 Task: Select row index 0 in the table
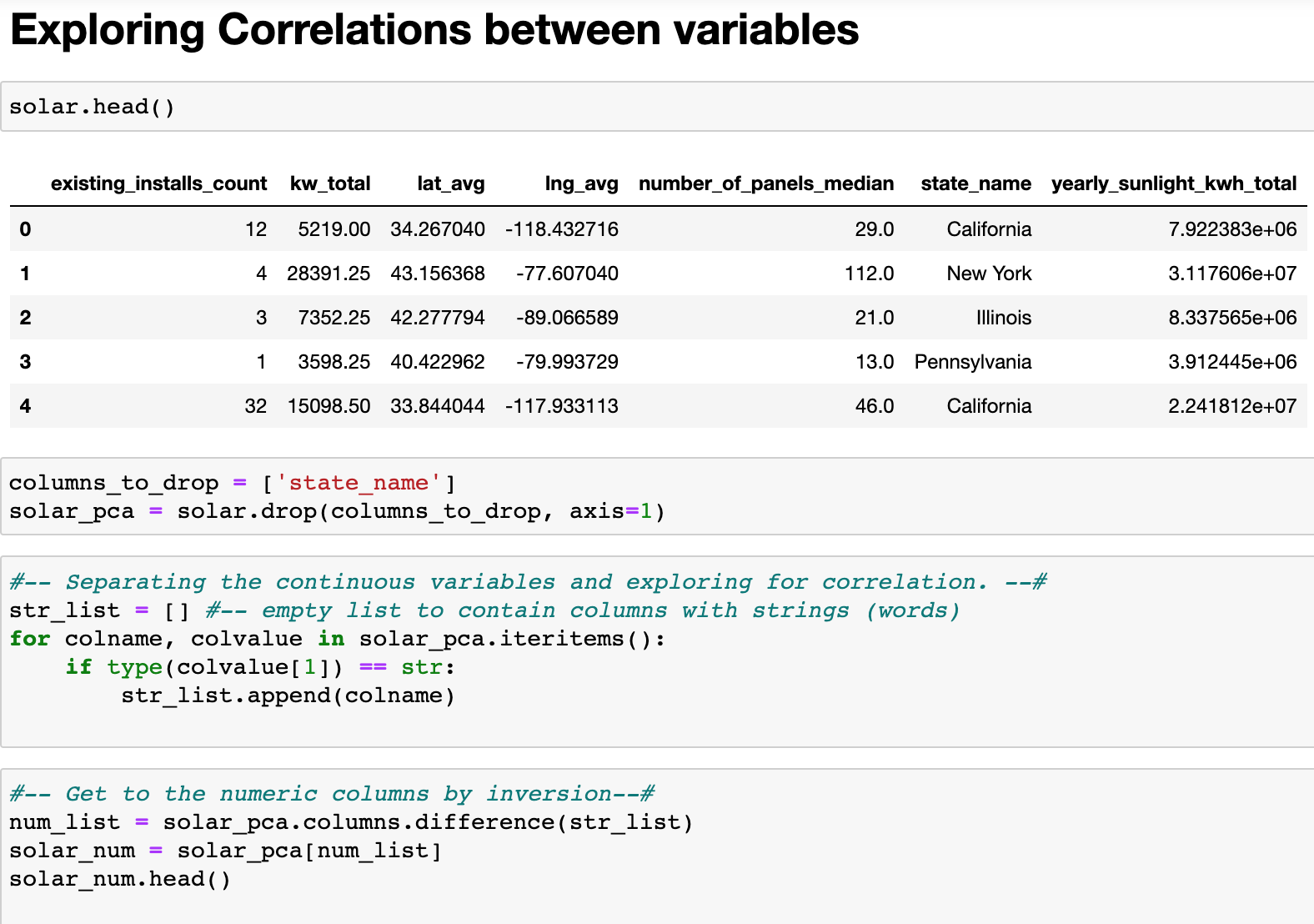coord(25,229)
